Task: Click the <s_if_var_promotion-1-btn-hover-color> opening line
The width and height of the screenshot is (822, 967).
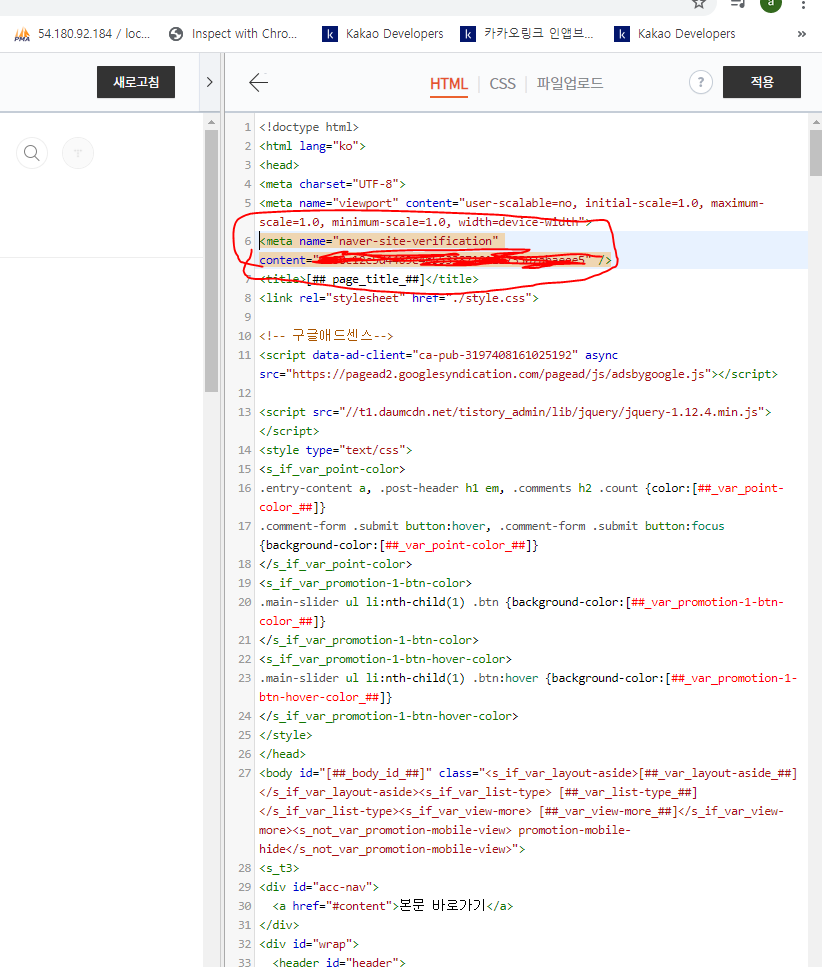Action: (385, 659)
